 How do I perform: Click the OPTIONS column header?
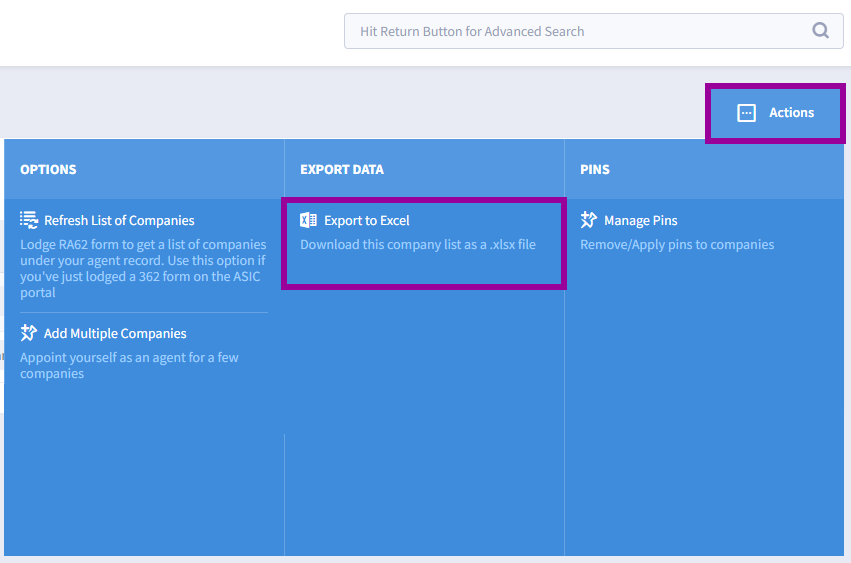pos(48,169)
